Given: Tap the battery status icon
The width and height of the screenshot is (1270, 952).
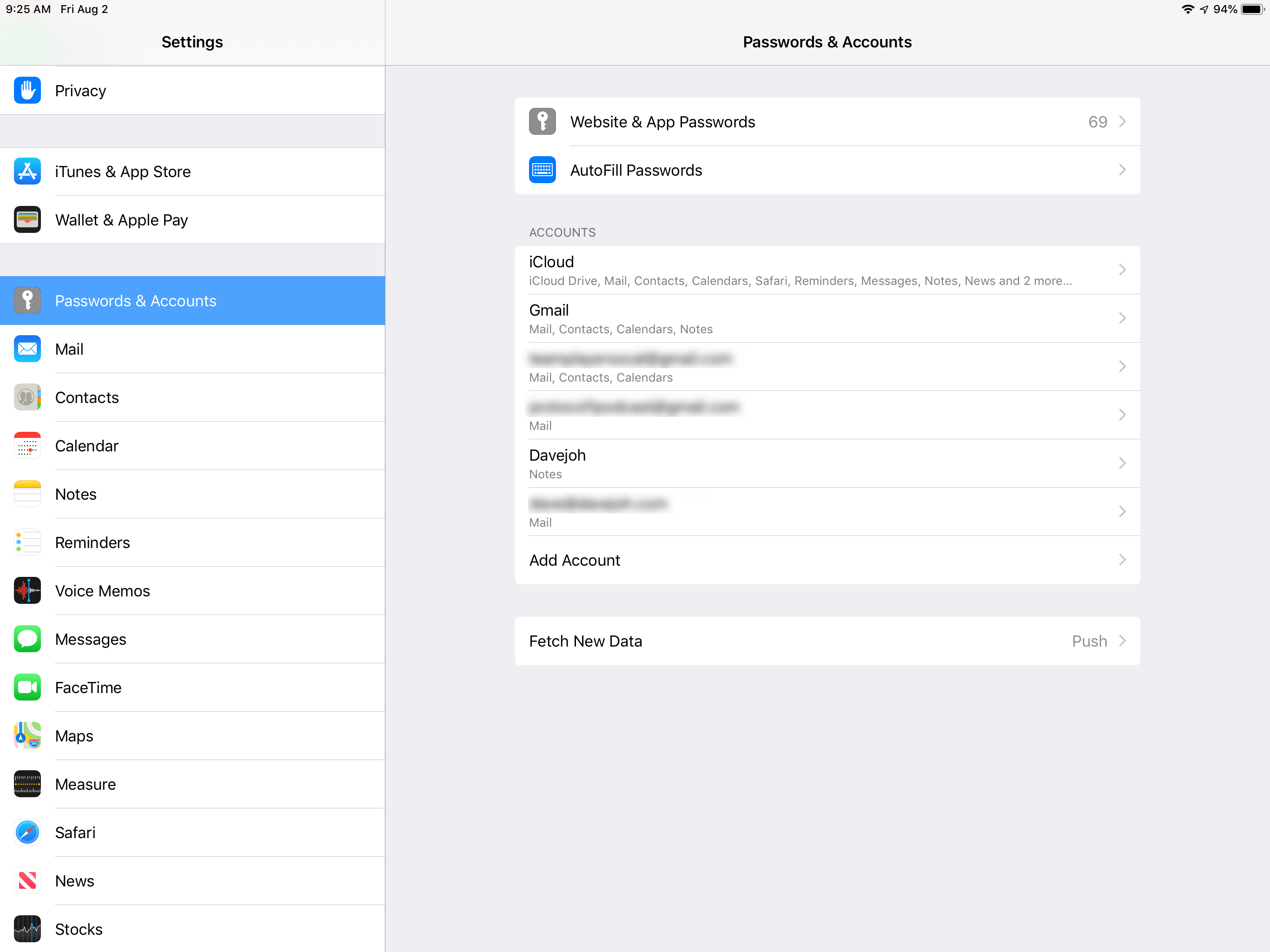Looking at the screenshot, I should pyautogui.click(x=1252, y=9).
